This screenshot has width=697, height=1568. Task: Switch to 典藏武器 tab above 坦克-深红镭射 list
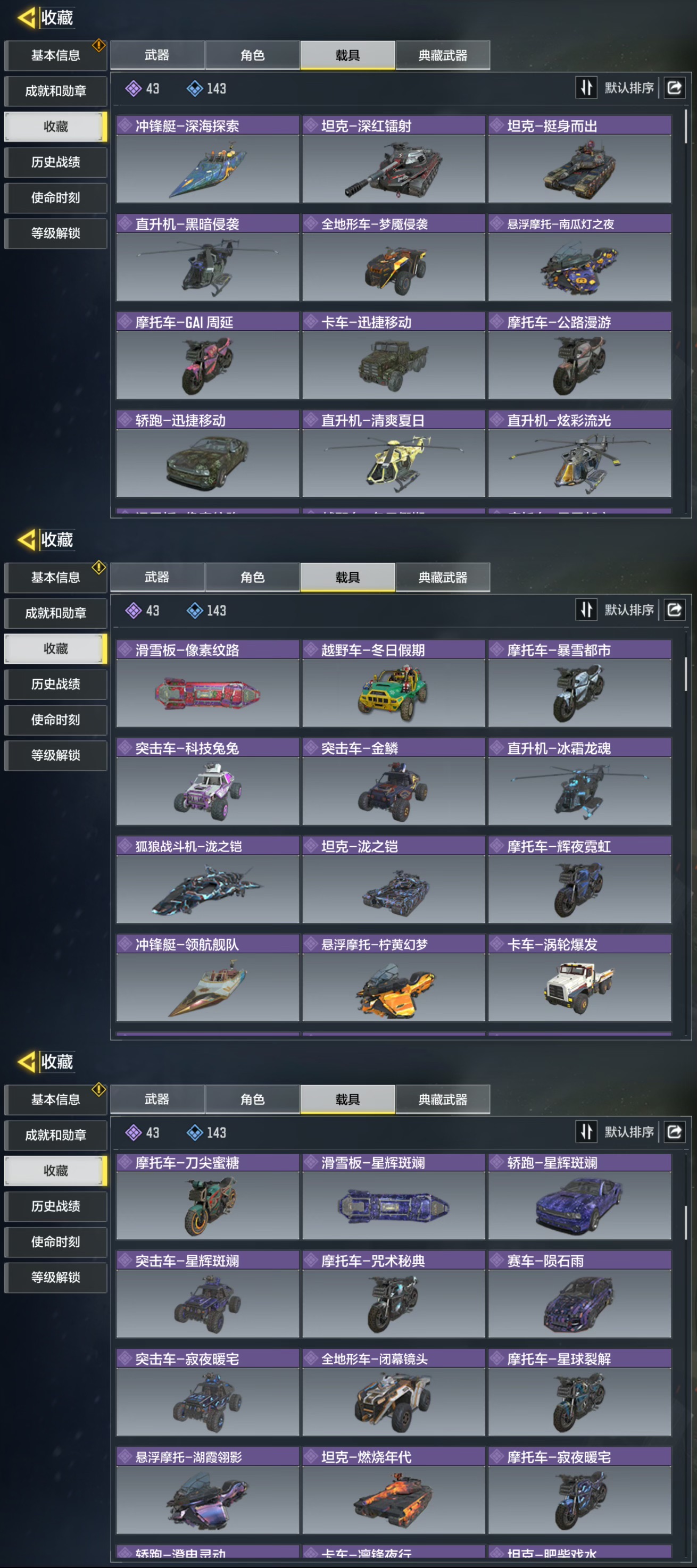443,55
